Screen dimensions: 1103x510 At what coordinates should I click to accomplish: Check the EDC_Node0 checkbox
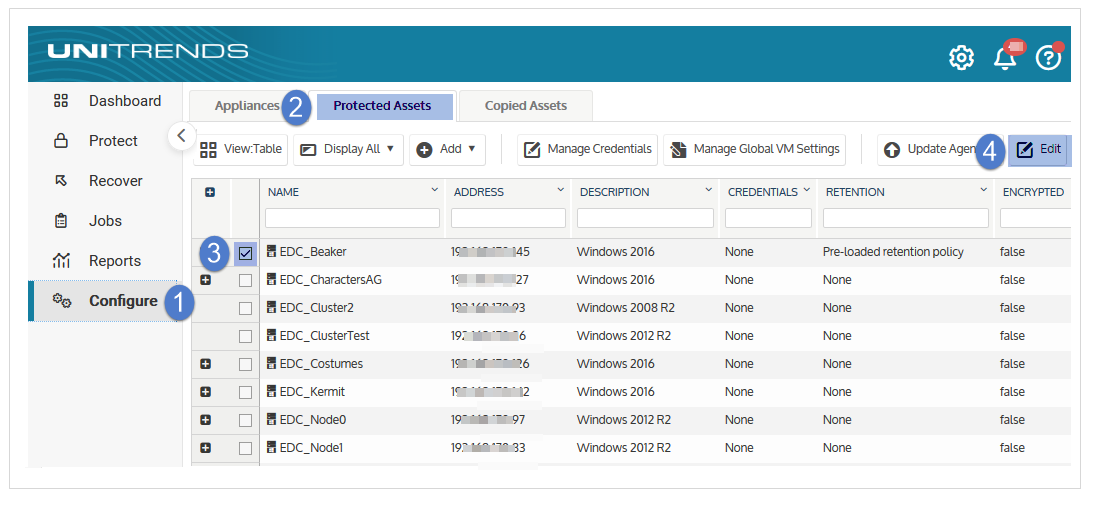pyautogui.click(x=246, y=420)
